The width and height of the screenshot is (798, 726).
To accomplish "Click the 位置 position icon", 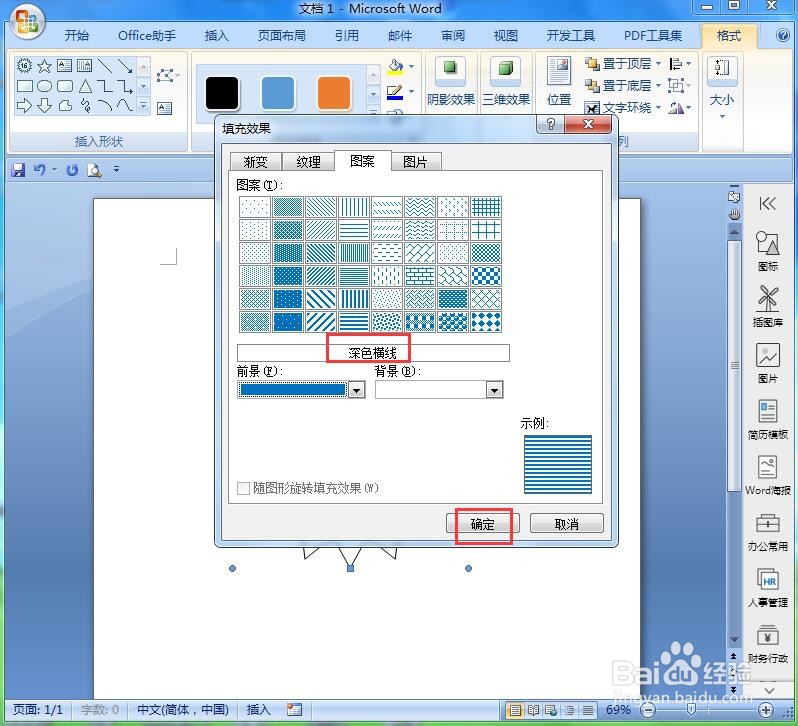I will pyautogui.click(x=559, y=81).
